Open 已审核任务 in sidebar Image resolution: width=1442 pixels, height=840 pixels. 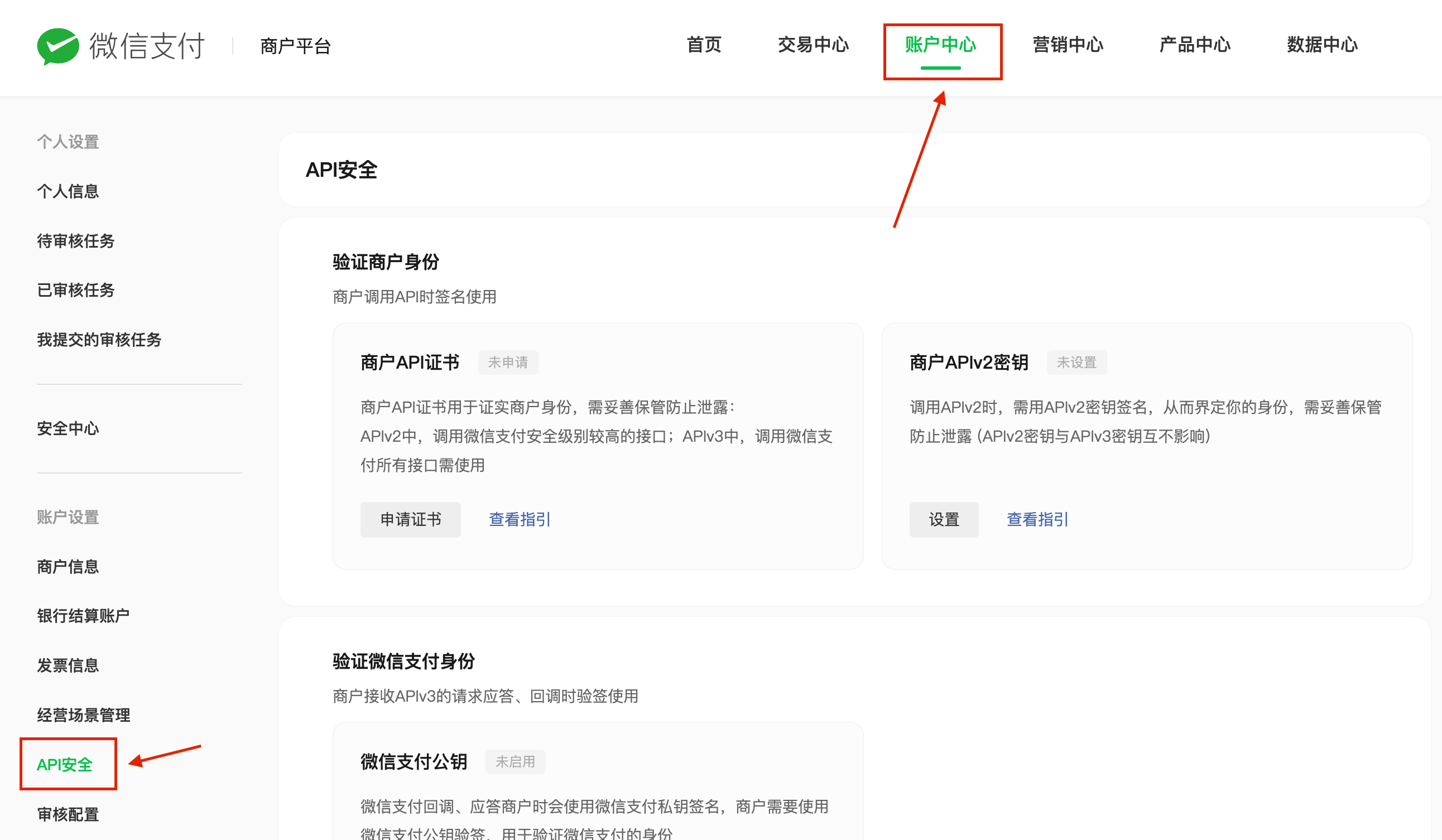[x=76, y=290]
